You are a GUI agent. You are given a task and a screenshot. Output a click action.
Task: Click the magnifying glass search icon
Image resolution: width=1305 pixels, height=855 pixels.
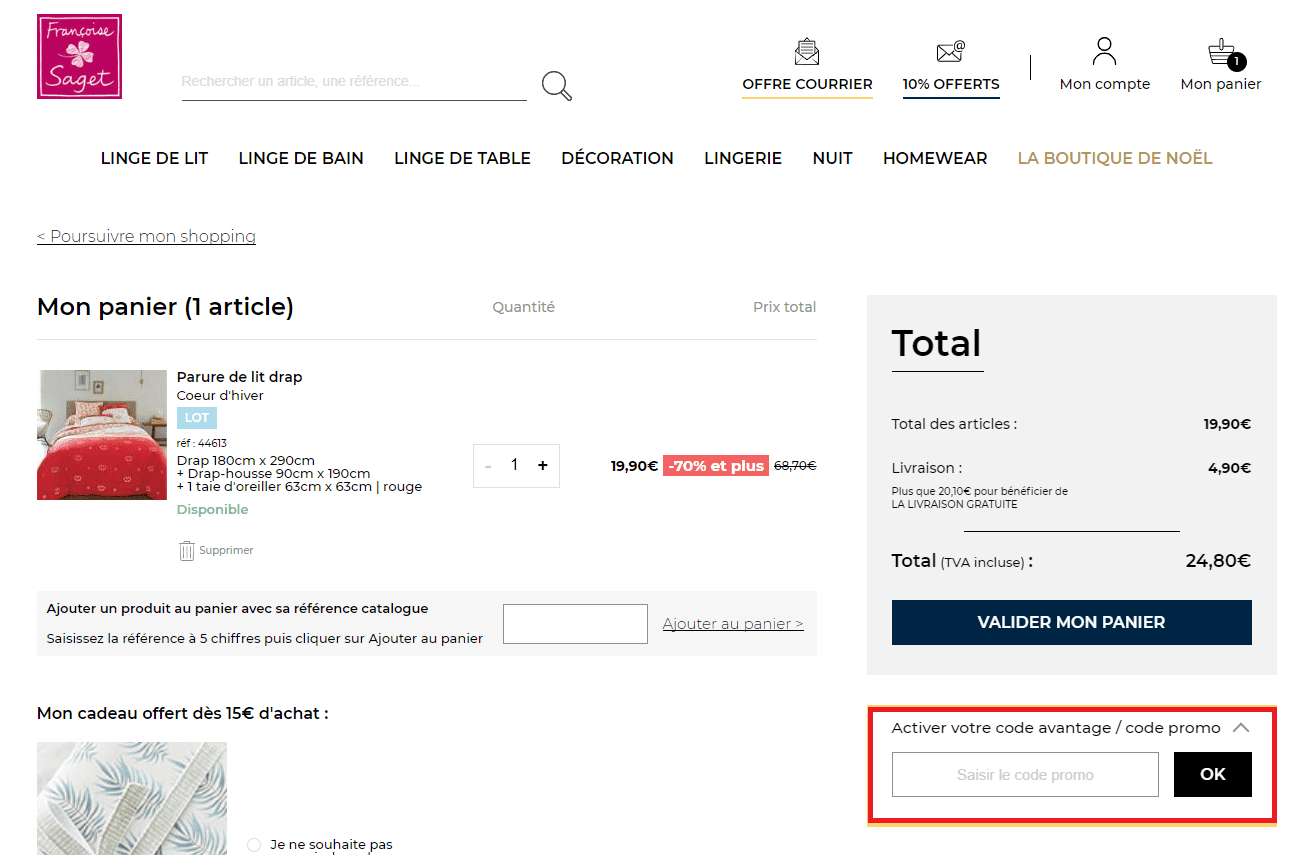pyautogui.click(x=556, y=86)
